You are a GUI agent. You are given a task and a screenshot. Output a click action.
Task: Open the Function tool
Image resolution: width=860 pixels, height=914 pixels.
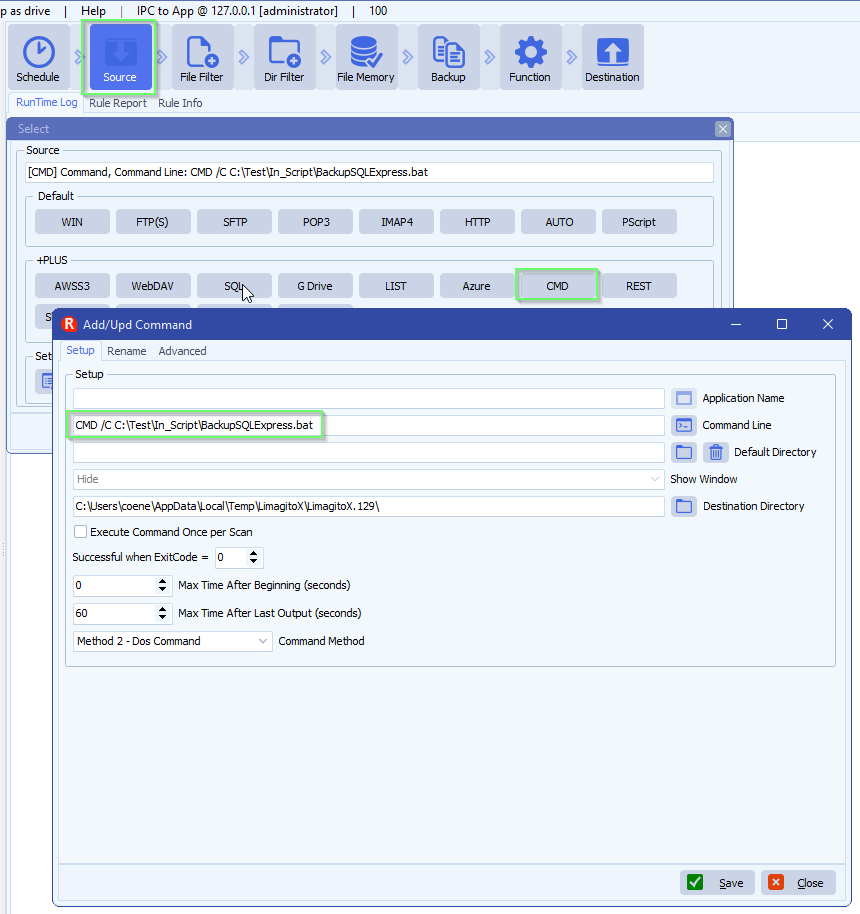tap(530, 57)
